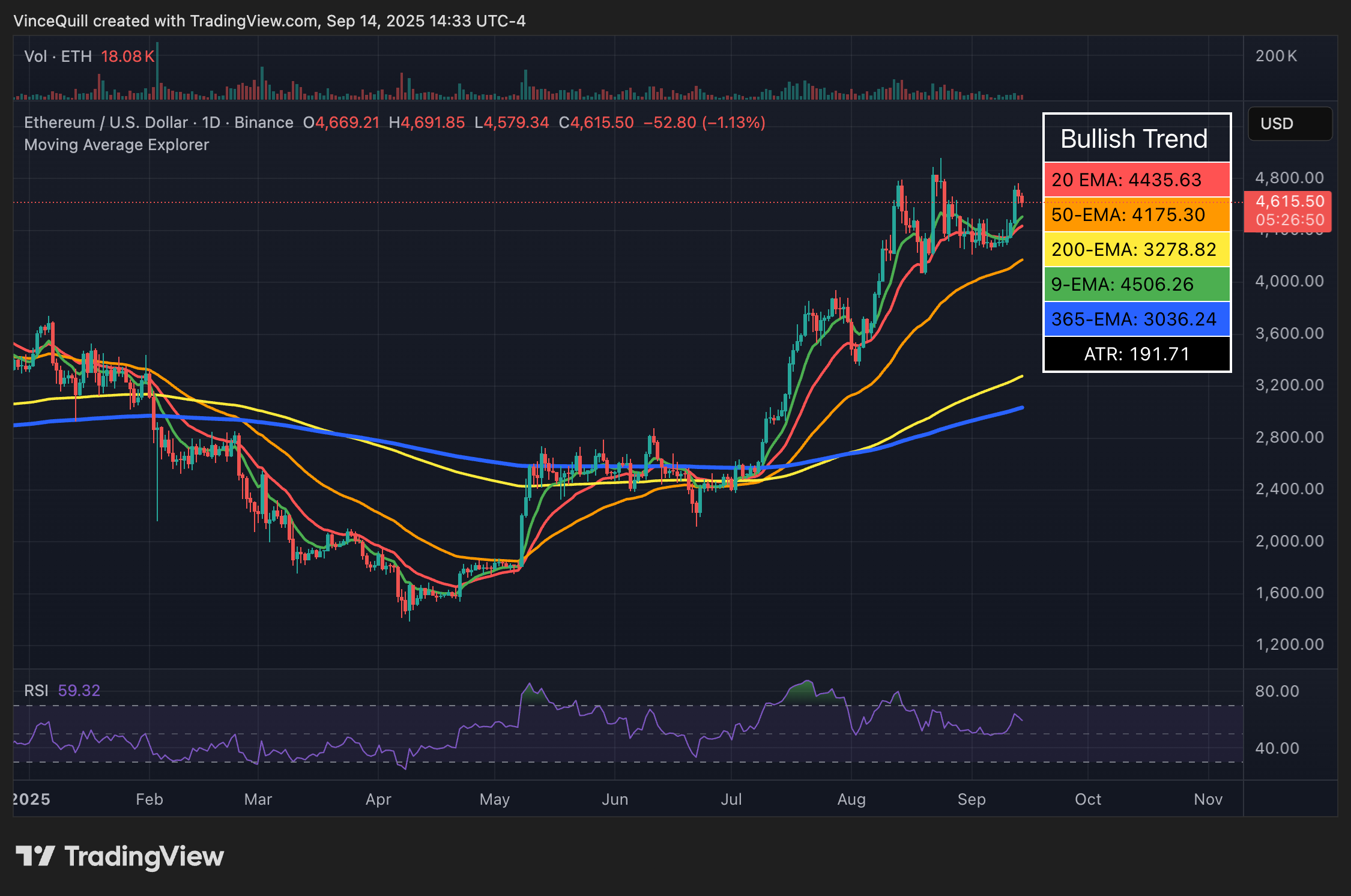
Task: Select the Ethereum / U.S. Dollar symbol name
Action: [105, 122]
